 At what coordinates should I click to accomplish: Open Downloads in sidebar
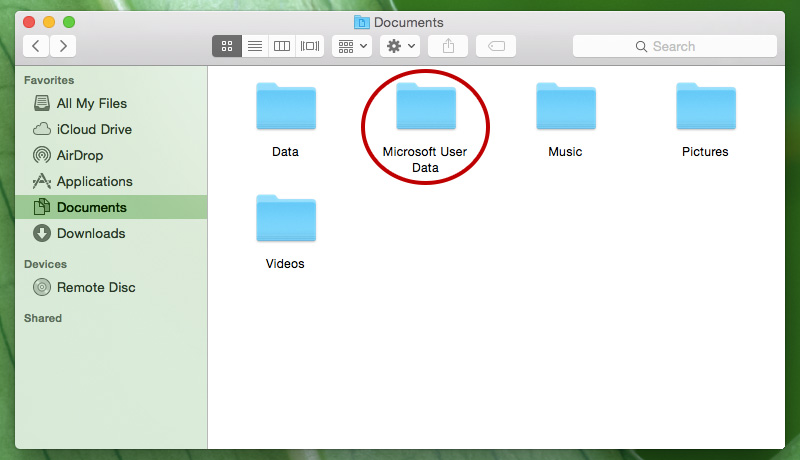(x=111, y=233)
